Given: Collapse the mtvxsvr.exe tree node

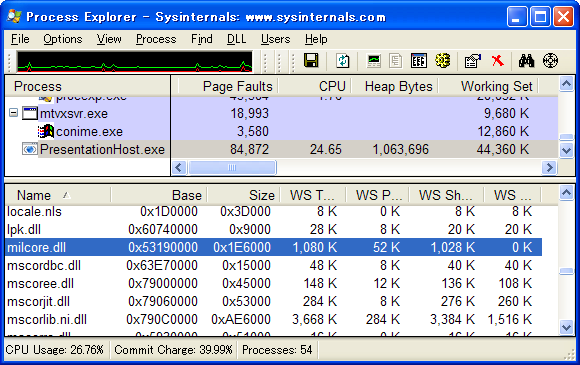Looking at the screenshot, I should point(13,112).
